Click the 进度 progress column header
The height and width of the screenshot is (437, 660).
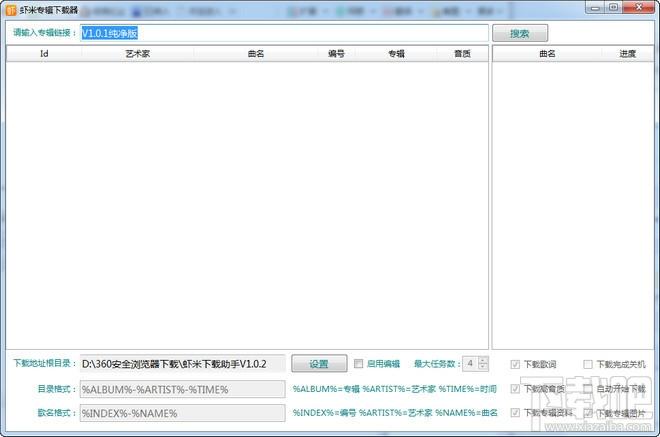627,53
